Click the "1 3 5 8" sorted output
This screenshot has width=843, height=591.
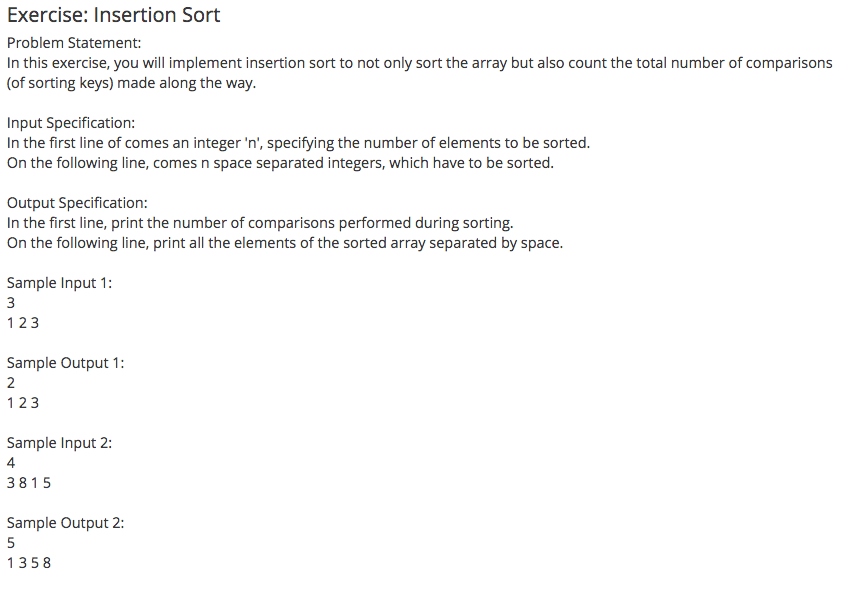(x=29, y=563)
